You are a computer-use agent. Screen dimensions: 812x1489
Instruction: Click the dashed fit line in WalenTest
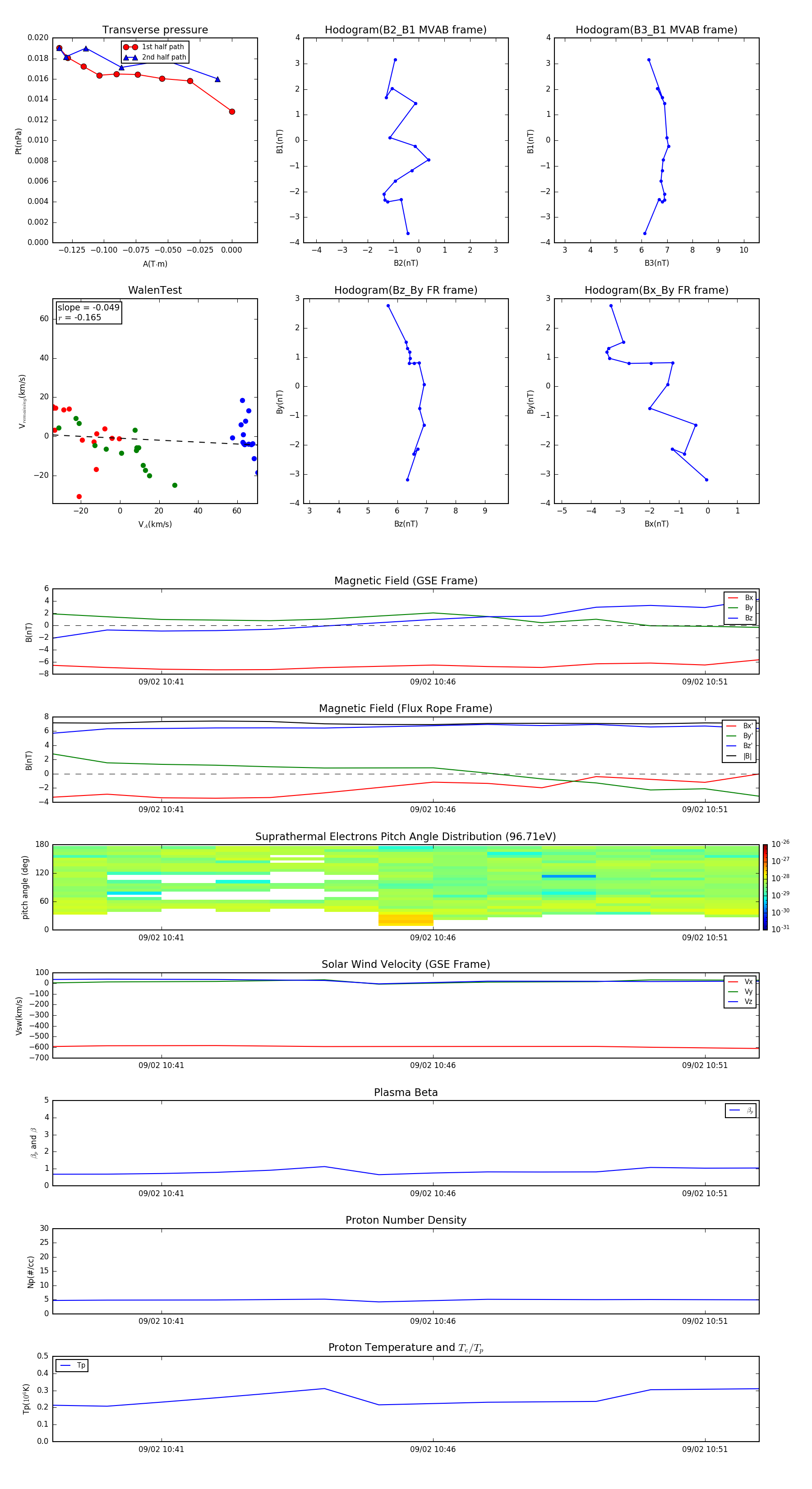click(x=155, y=439)
